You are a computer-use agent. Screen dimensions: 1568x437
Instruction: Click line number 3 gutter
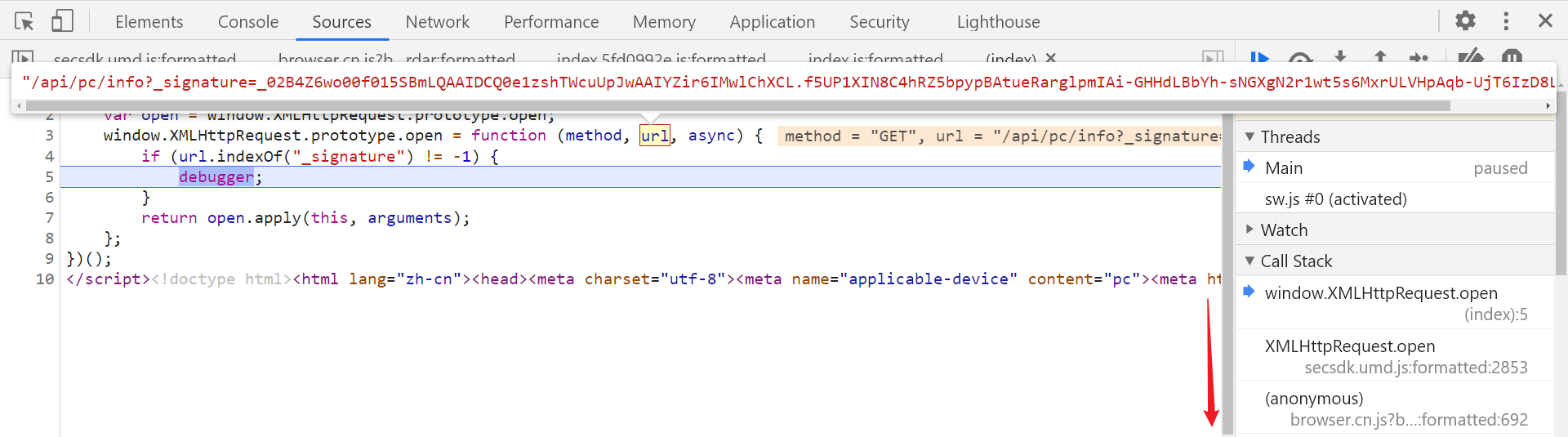tap(49, 136)
